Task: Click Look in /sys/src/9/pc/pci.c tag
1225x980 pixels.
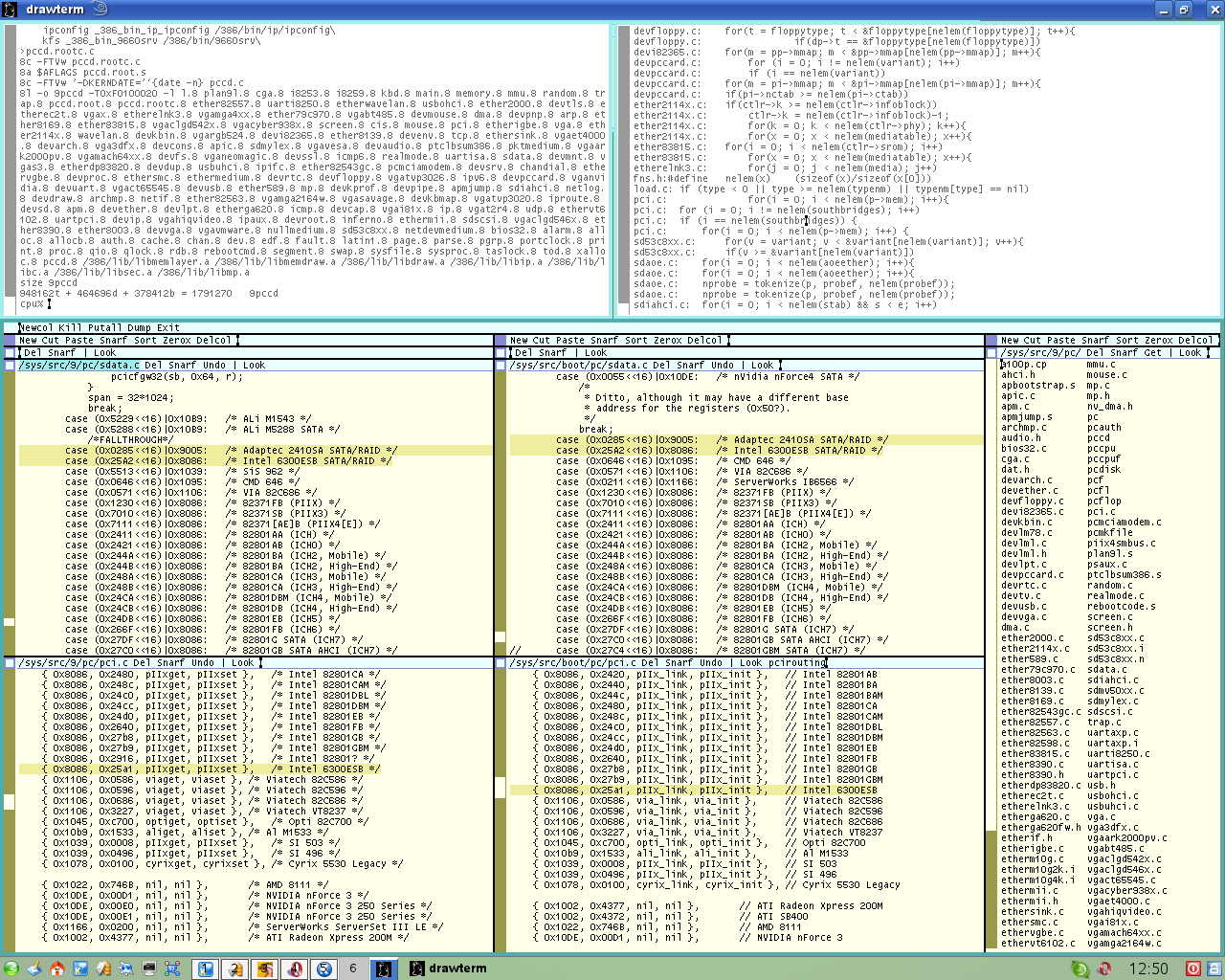Action: click(243, 662)
